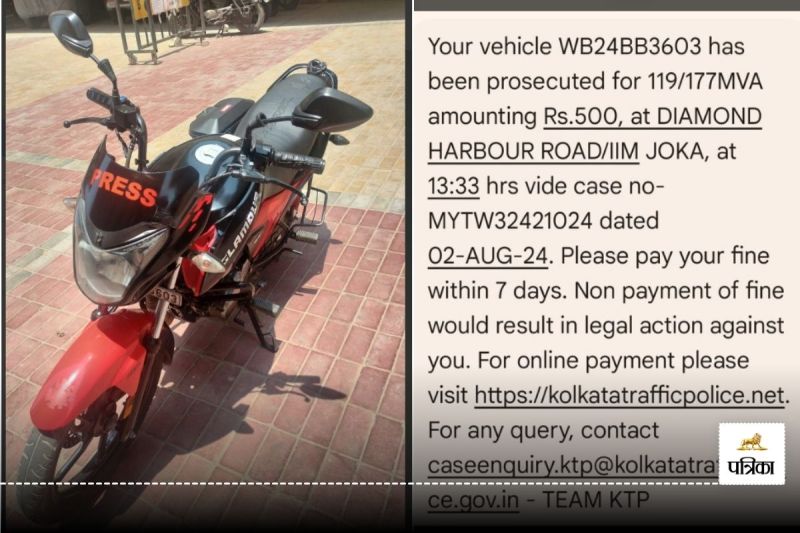Tap the underlined 13:33 time

pyautogui.click(x=453, y=187)
